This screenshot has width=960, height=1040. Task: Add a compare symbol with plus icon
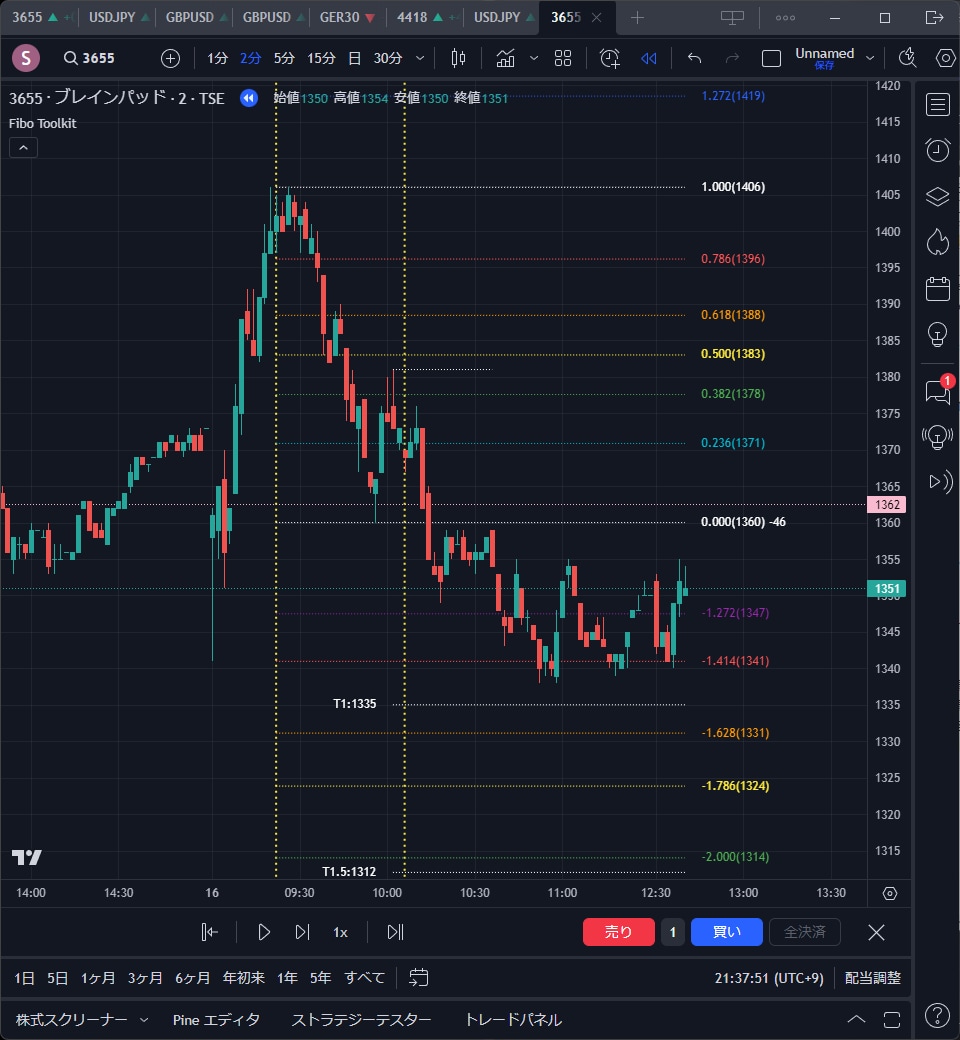pyautogui.click(x=171, y=58)
